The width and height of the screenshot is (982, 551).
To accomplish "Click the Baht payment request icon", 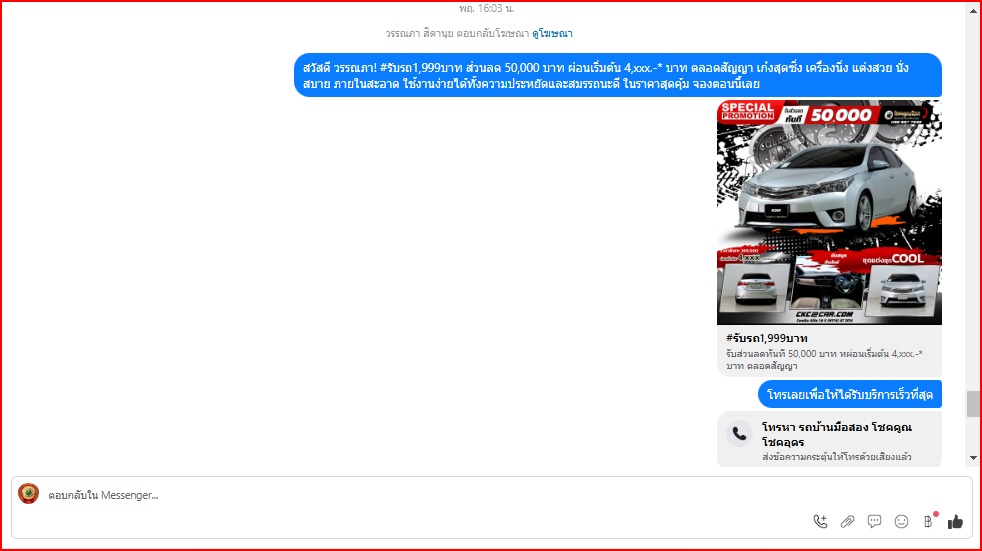I will tap(929, 521).
